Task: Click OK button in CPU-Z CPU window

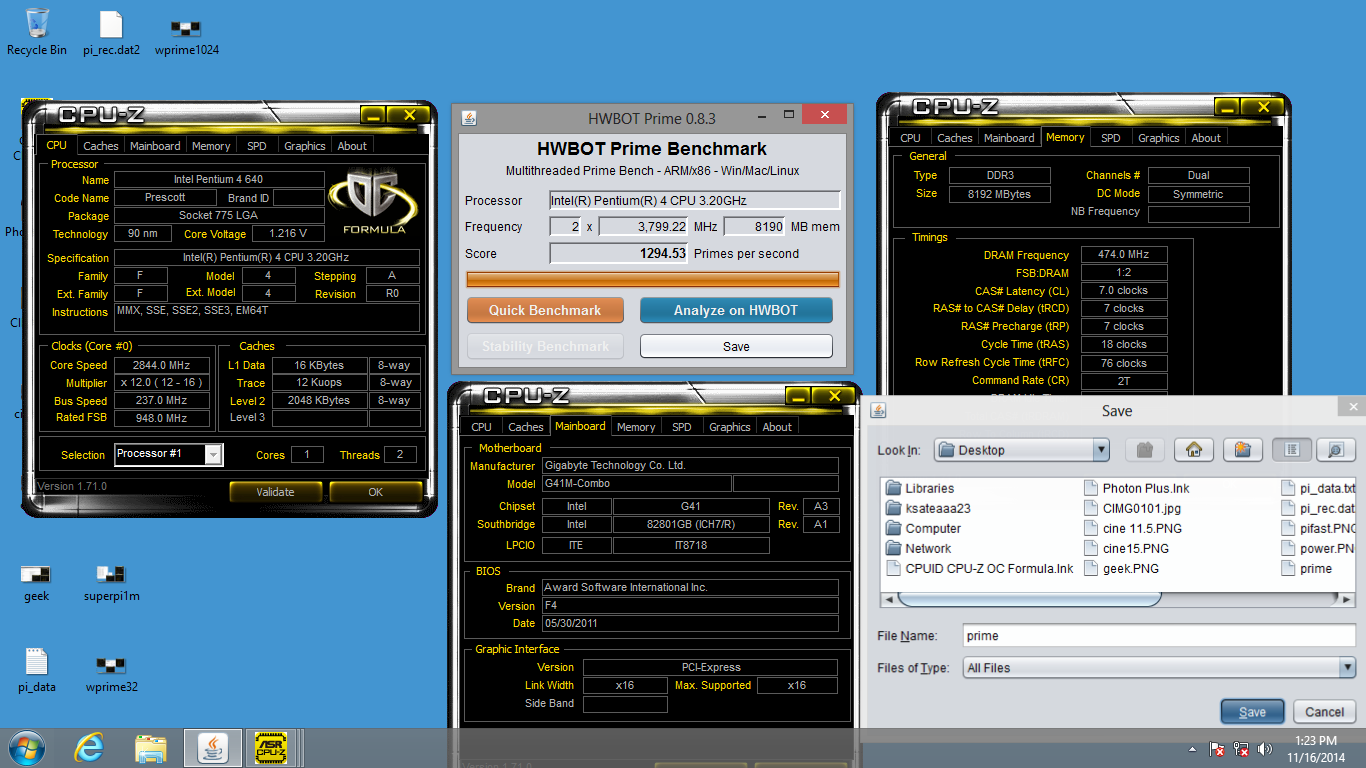Action: [376, 492]
